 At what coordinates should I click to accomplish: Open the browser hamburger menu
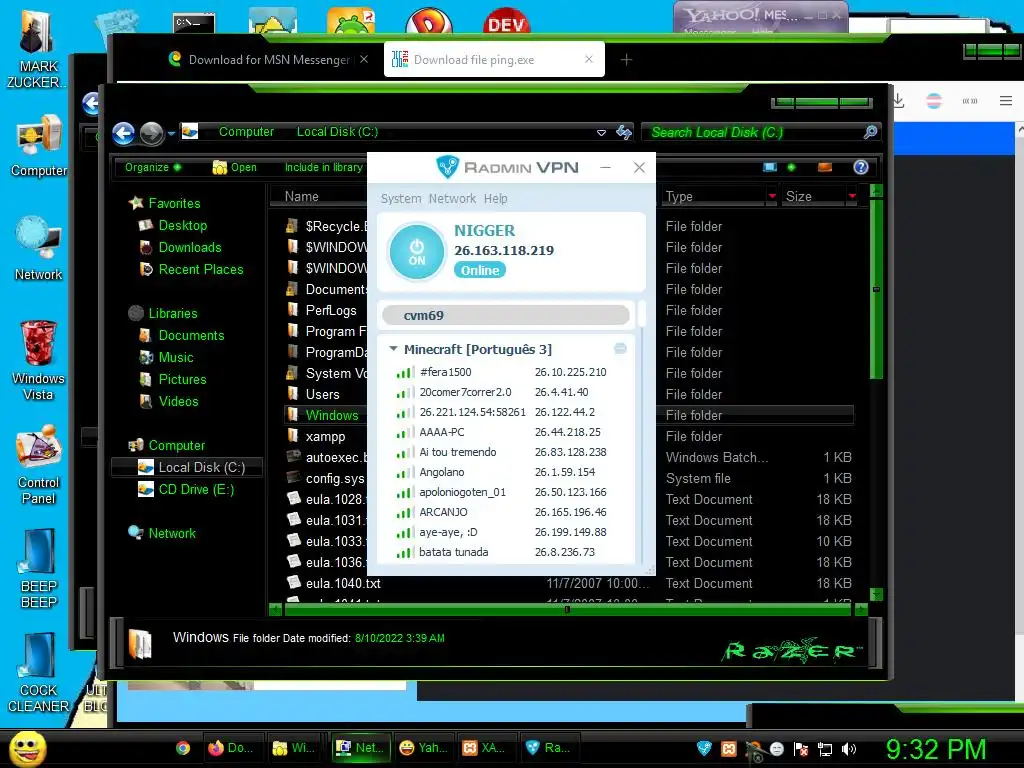tap(1006, 101)
